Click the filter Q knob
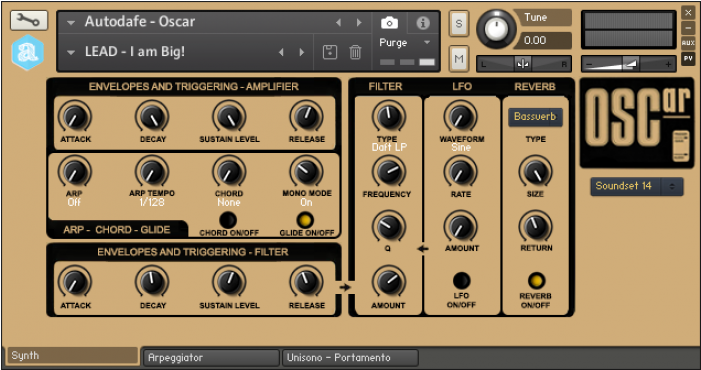 pyautogui.click(x=389, y=227)
